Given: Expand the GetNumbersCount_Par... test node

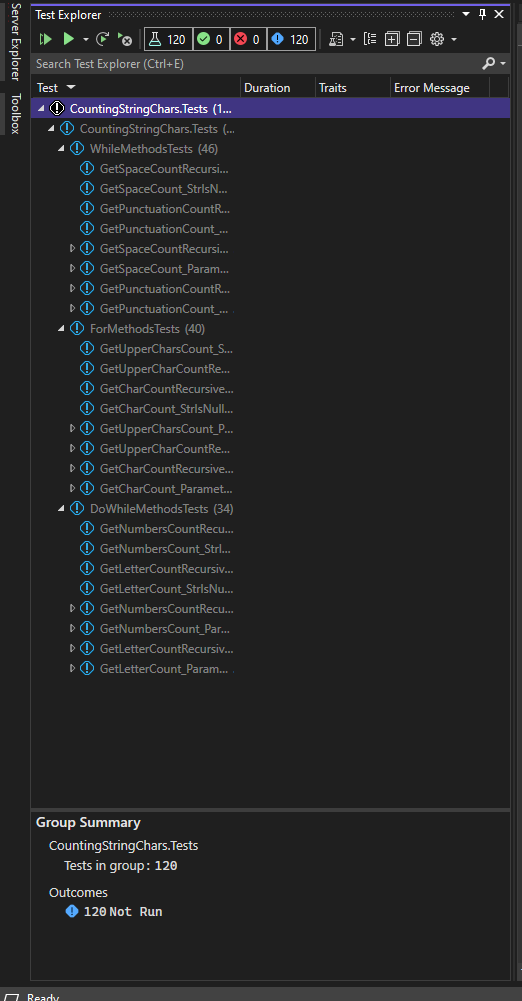Looking at the screenshot, I should pyautogui.click(x=72, y=629).
